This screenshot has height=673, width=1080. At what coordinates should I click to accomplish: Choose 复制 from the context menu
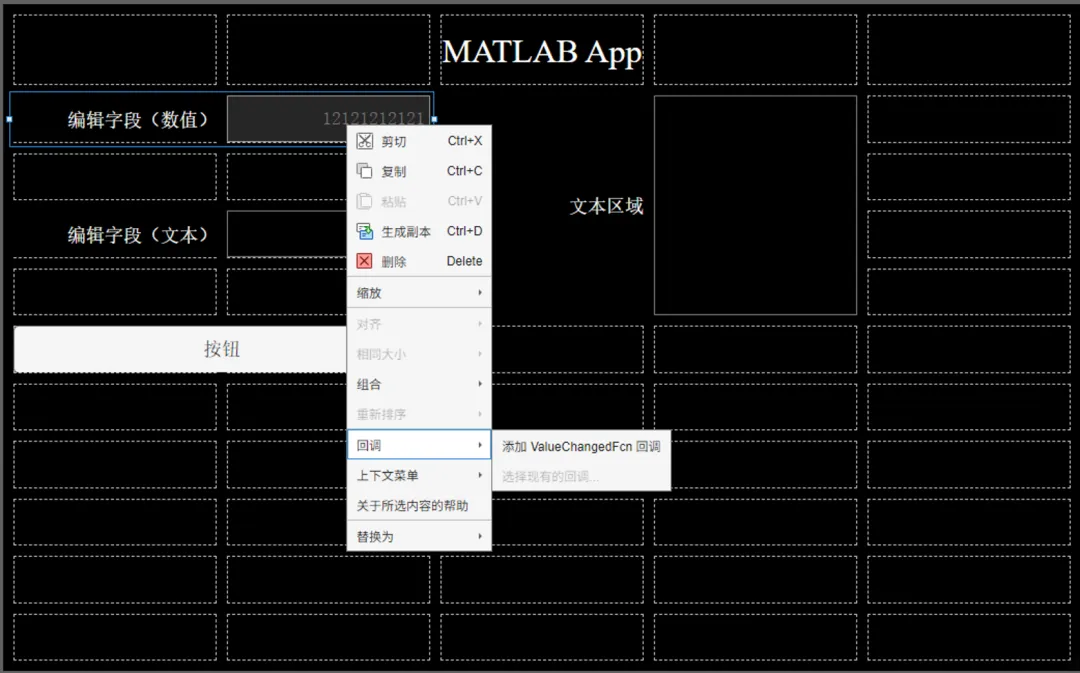pos(419,171)
